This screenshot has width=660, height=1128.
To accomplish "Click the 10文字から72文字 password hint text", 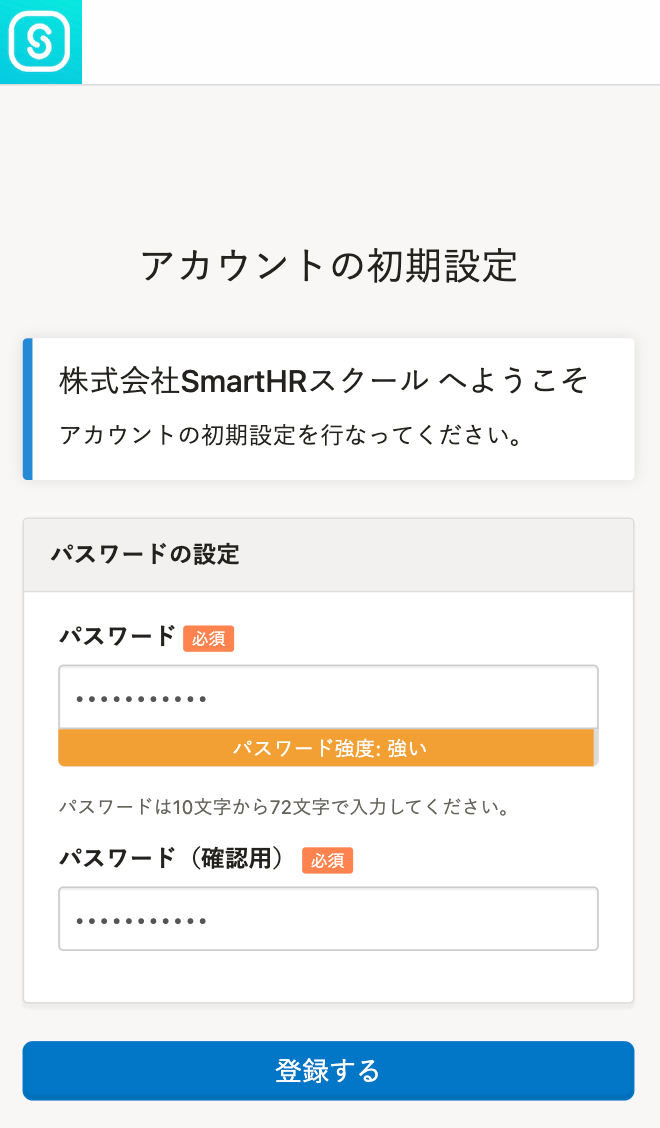I will tap(285, 806).
